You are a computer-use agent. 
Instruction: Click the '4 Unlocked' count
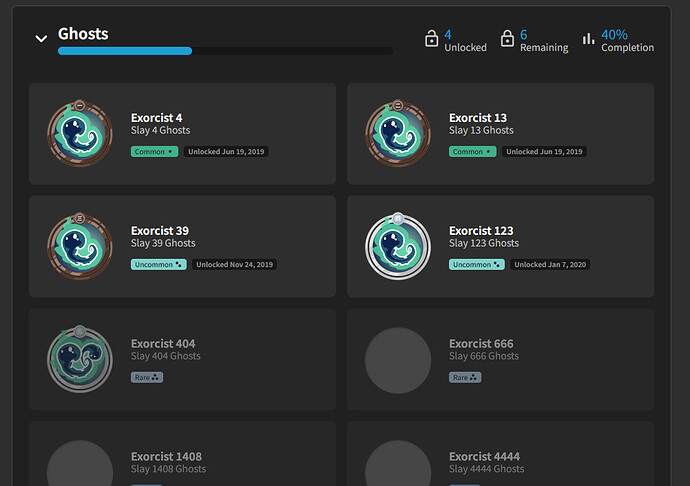[465, 40]
